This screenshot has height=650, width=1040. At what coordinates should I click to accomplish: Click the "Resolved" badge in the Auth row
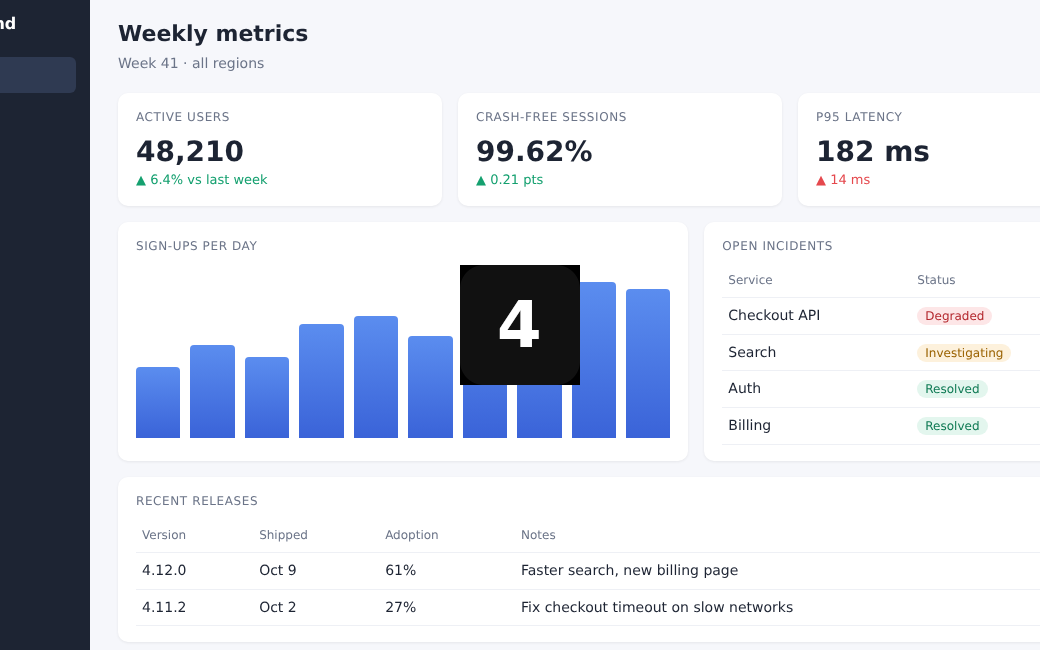(x=952, y=389)
